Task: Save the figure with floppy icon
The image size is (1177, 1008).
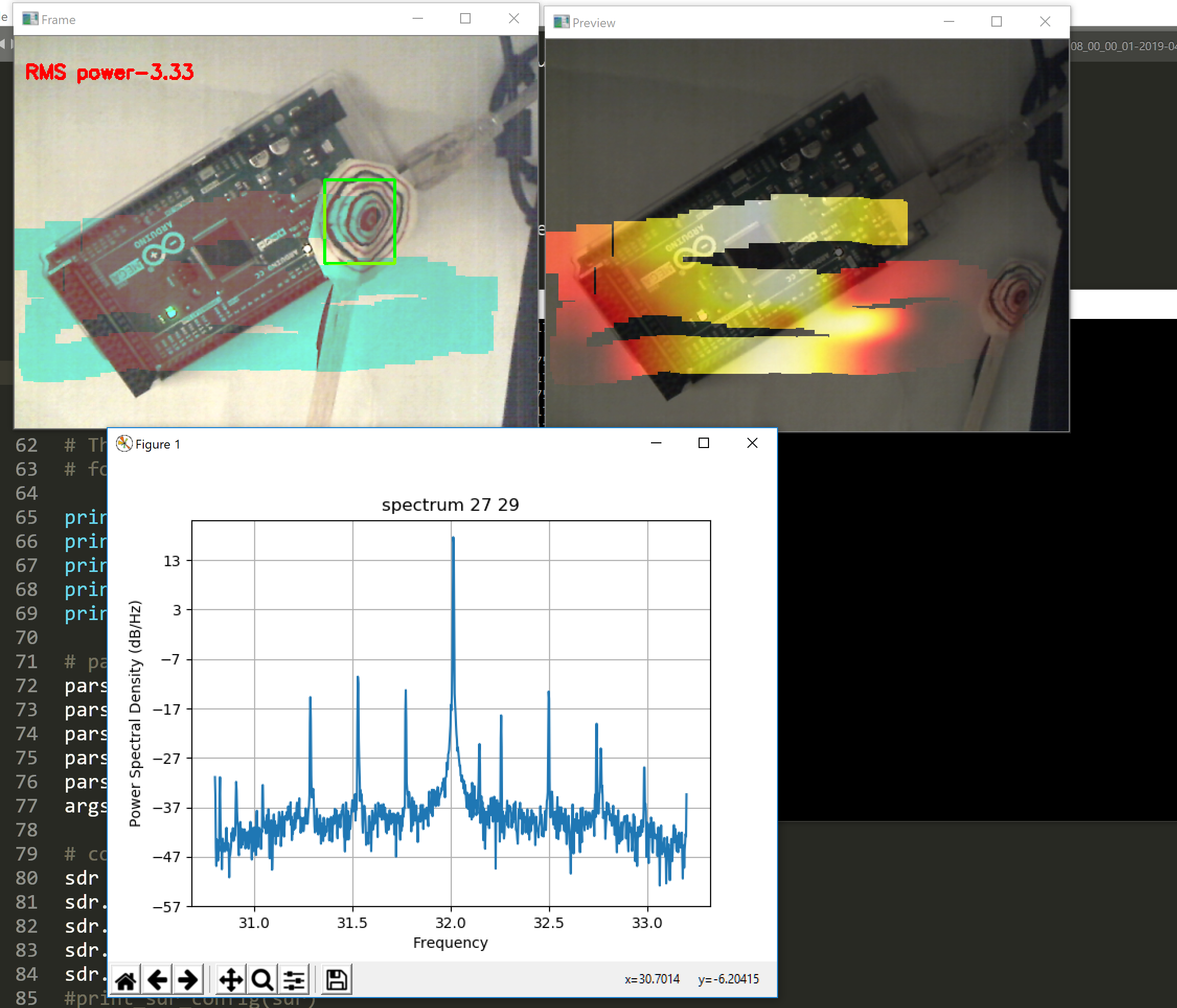Action: pos(336,980)
